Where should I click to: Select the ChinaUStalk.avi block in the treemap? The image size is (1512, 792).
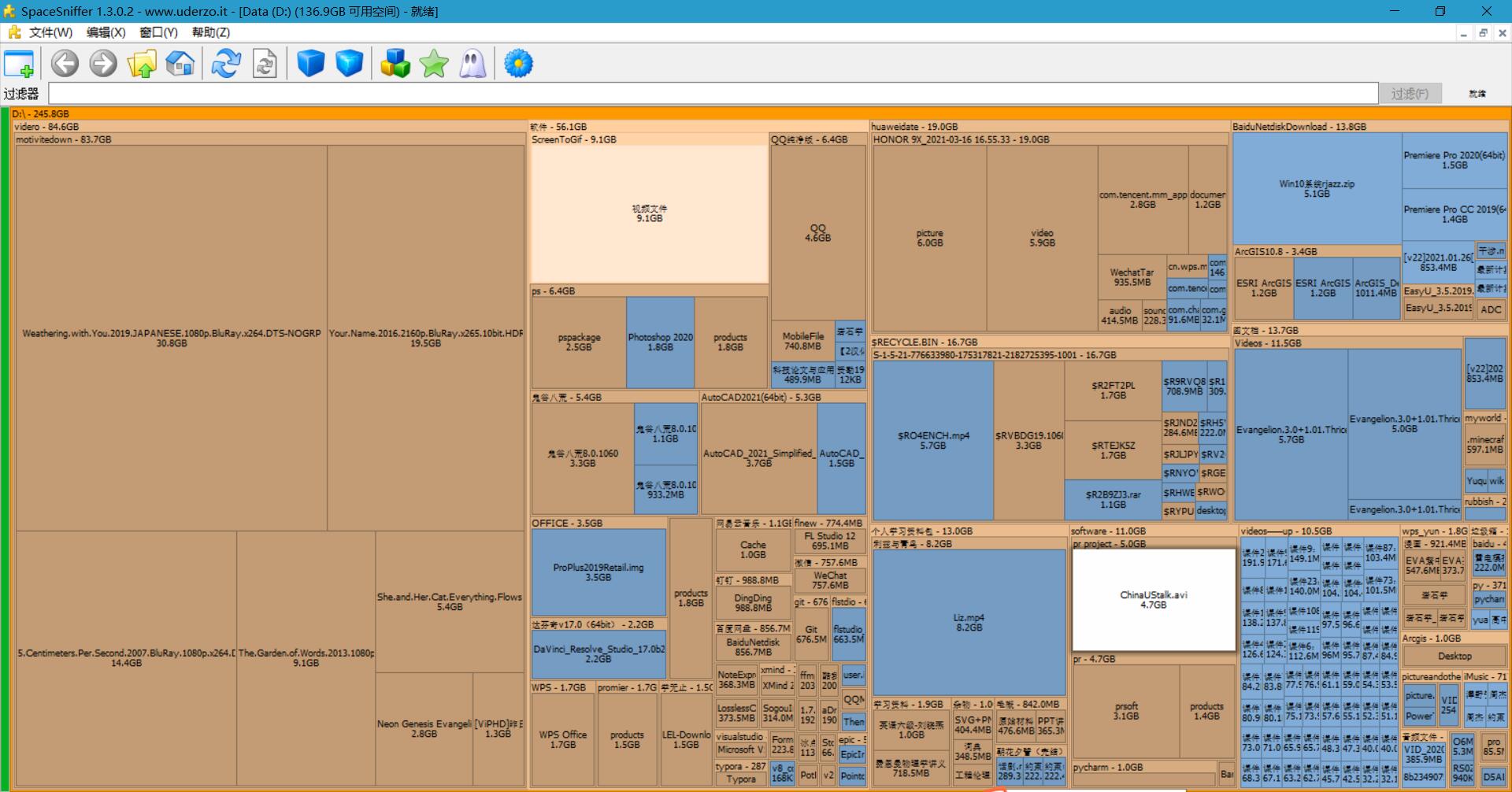coord(1154,600)
